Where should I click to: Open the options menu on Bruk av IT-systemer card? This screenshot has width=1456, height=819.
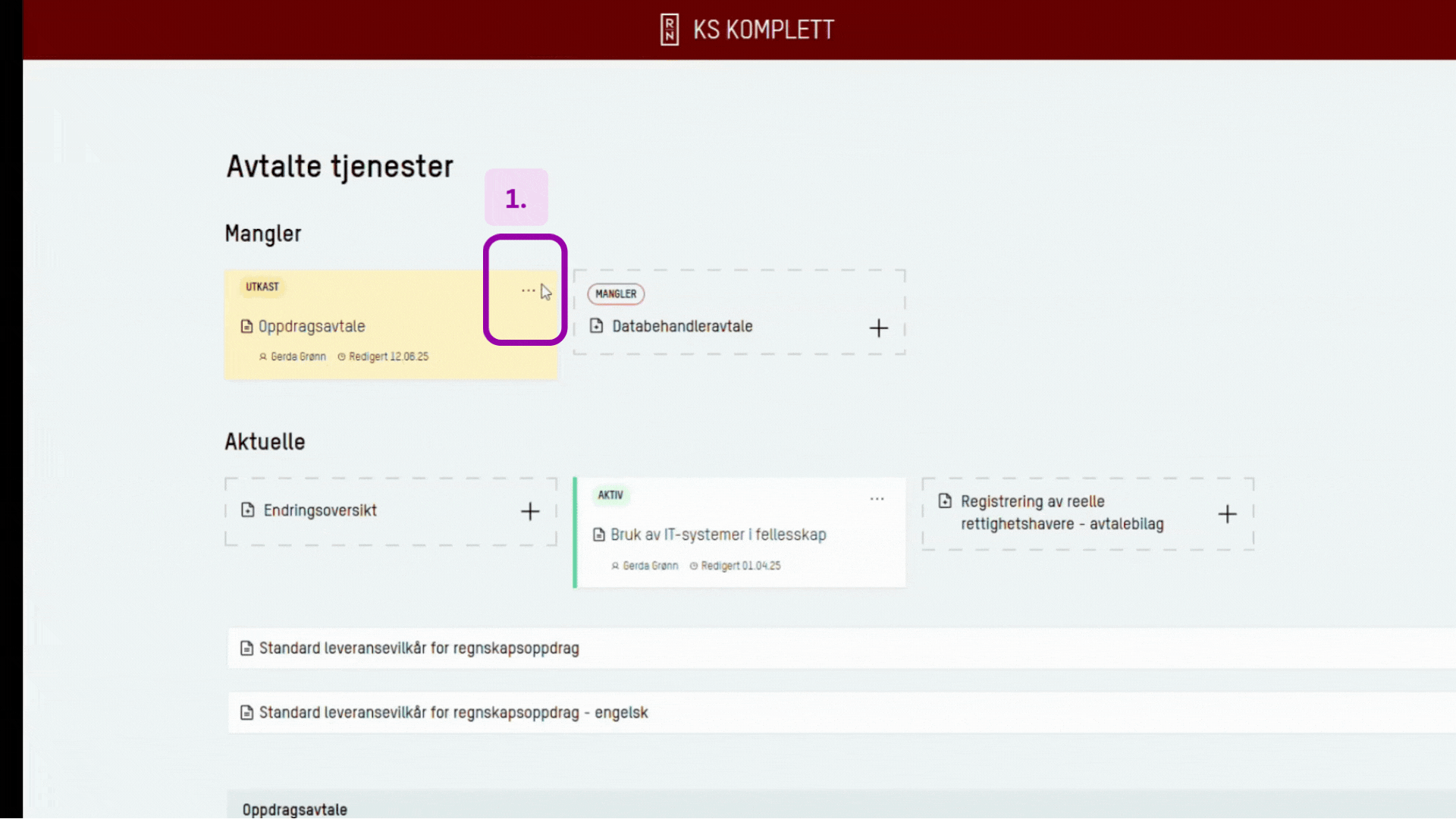click(877, 498)
